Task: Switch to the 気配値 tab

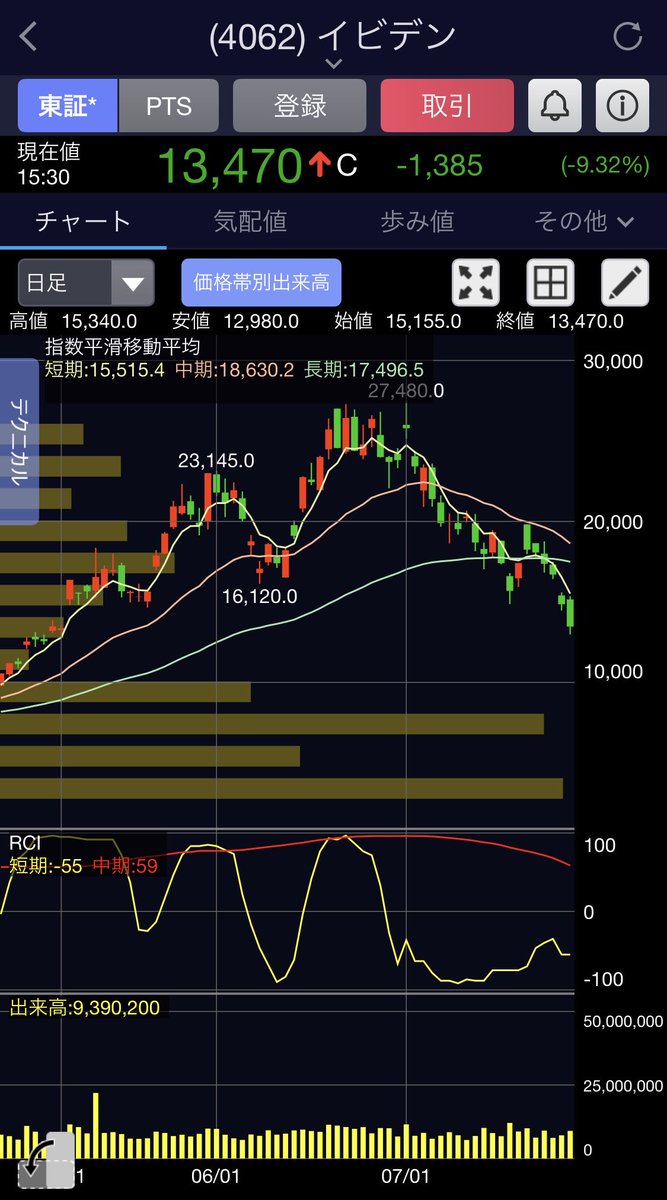Action: point(250,221)
